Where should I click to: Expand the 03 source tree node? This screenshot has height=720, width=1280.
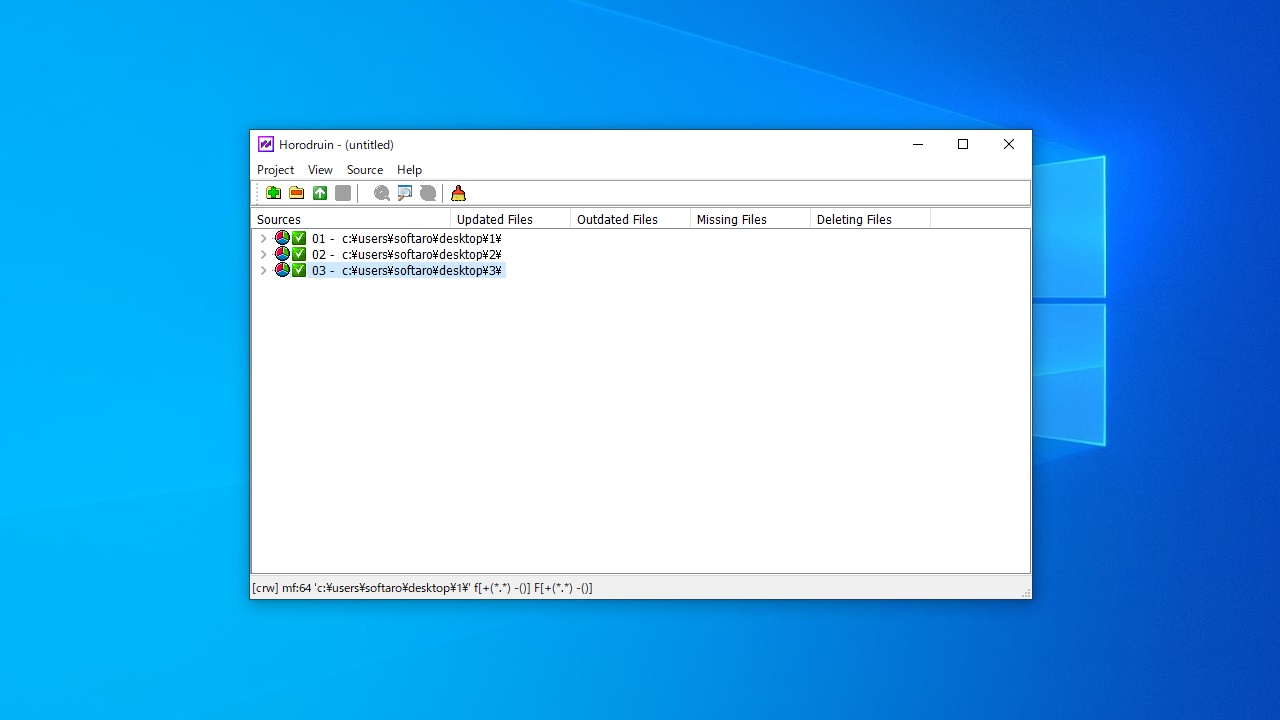263,270
